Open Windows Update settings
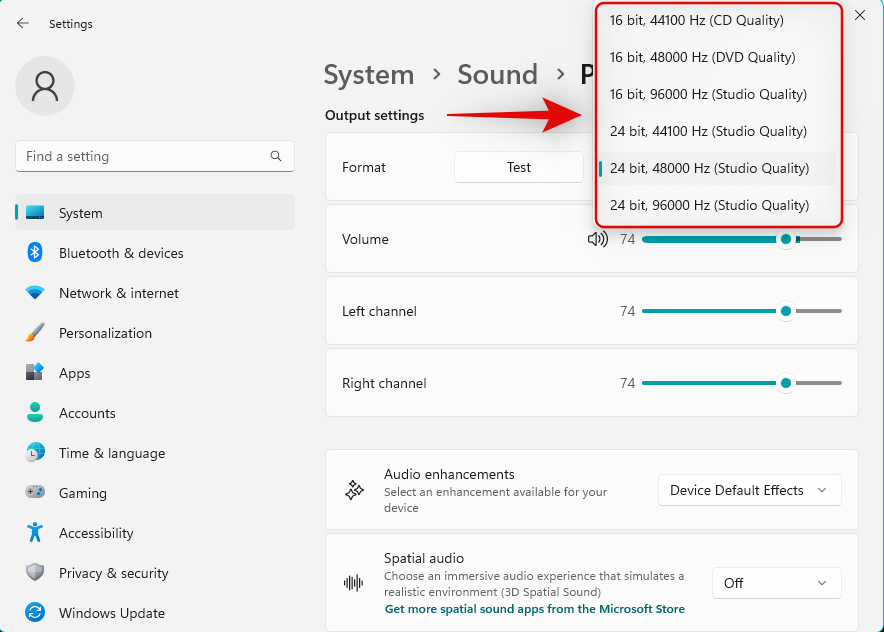 click(x=111, y=613)
